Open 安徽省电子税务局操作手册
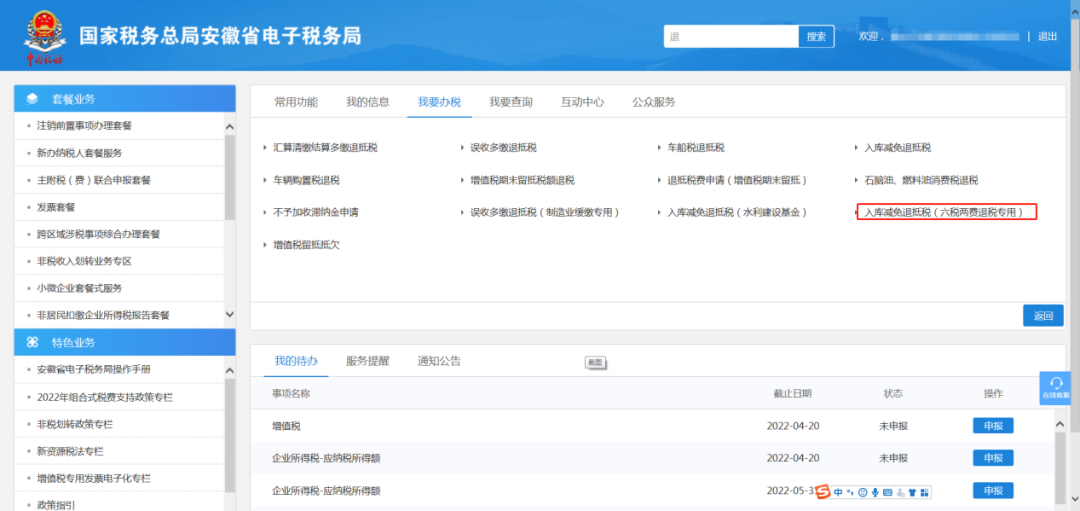 click(94, 369)
